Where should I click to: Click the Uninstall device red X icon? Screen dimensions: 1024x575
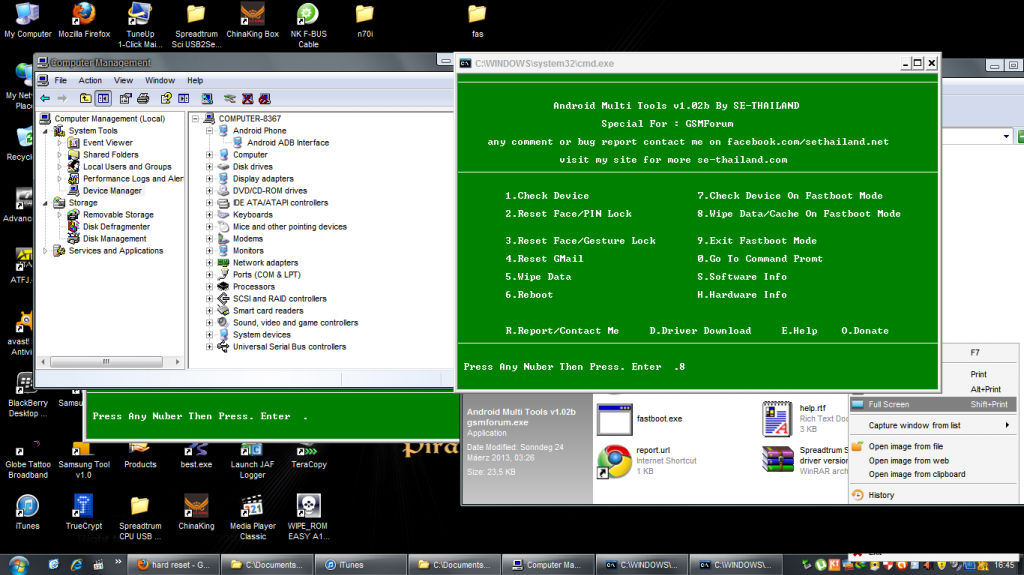coord(248,99)
